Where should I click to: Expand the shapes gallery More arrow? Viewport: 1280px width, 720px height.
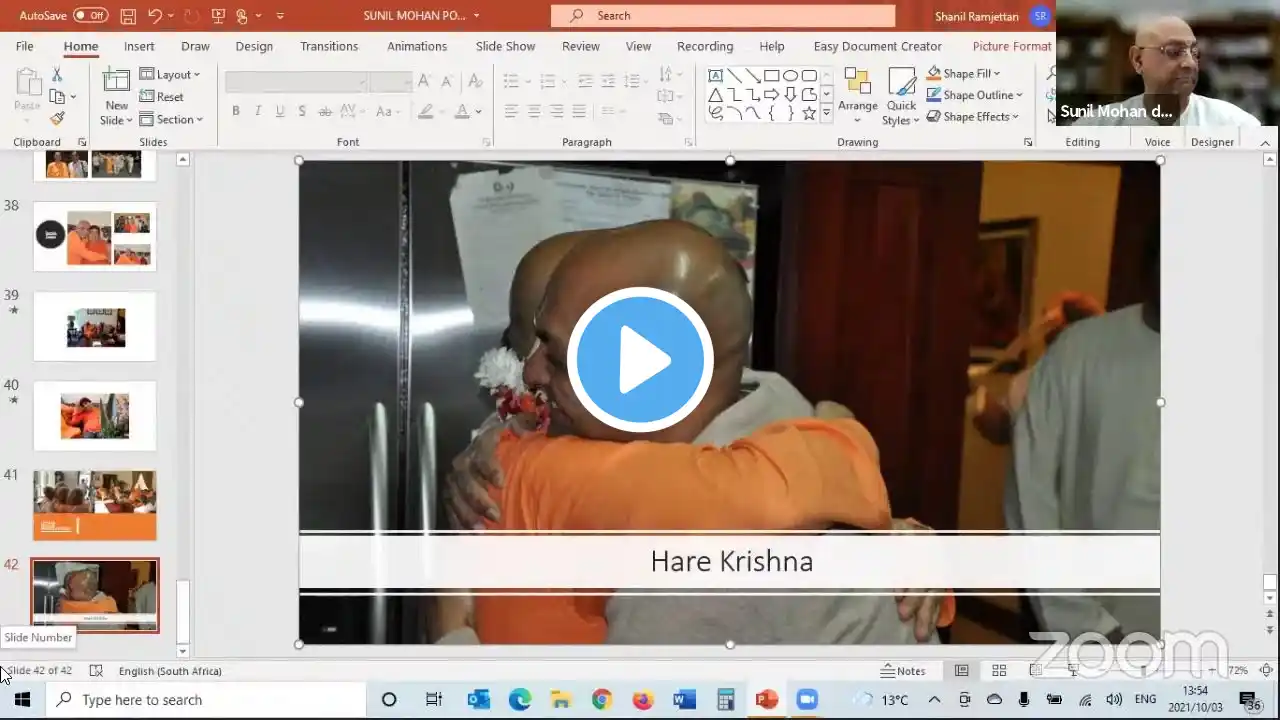[826, 114]
